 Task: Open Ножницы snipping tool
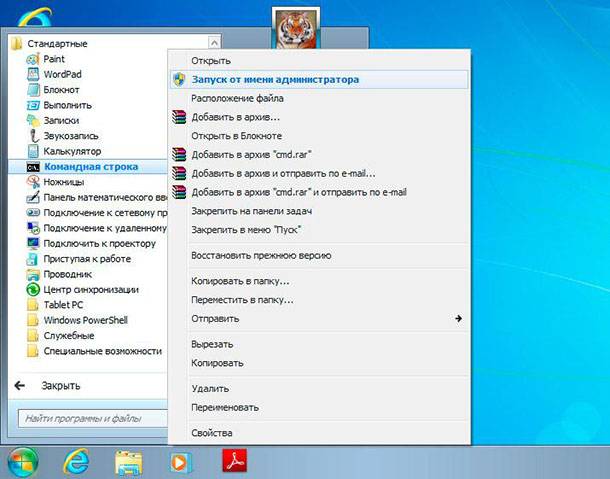[55, 182]
